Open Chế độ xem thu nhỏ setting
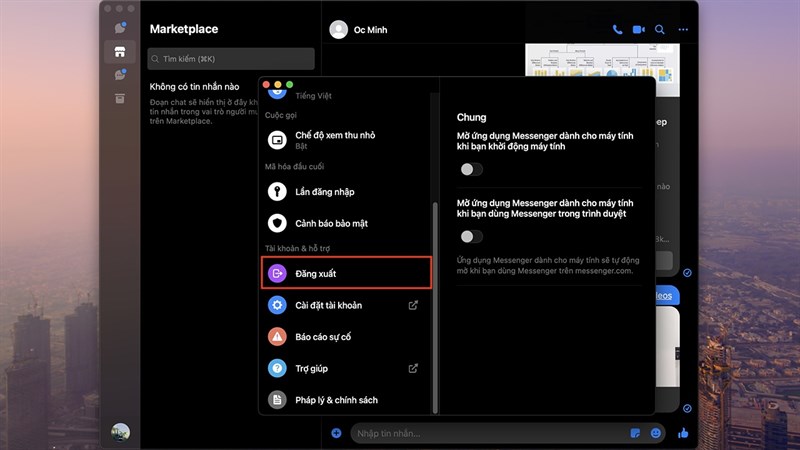 click(346, 140)
